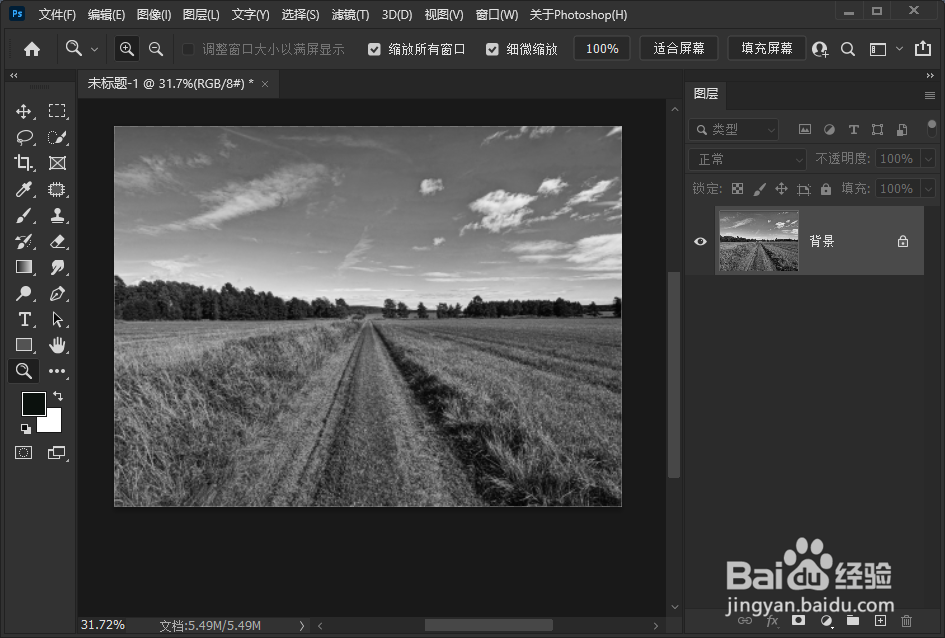Select the Path Selection tool

click(x=57, y=319)
